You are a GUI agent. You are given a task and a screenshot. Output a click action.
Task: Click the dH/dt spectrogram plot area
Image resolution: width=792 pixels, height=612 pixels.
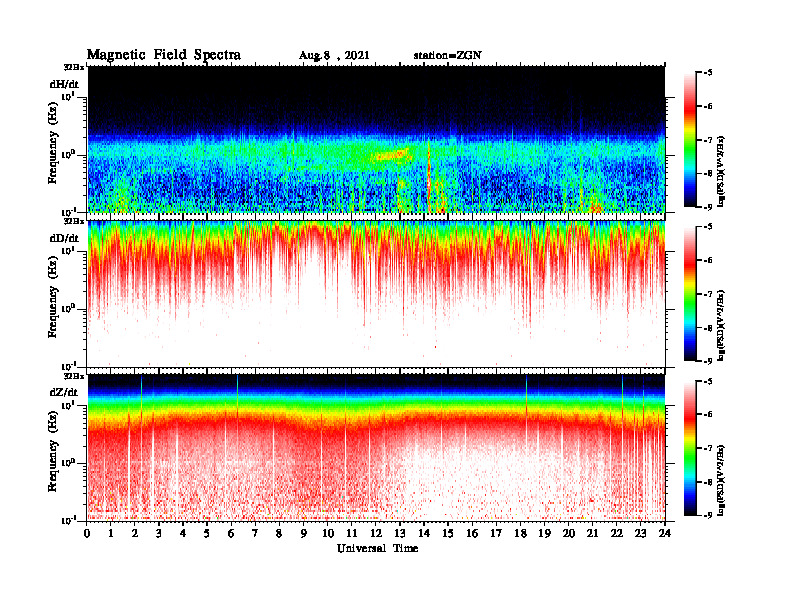(376, 139)
